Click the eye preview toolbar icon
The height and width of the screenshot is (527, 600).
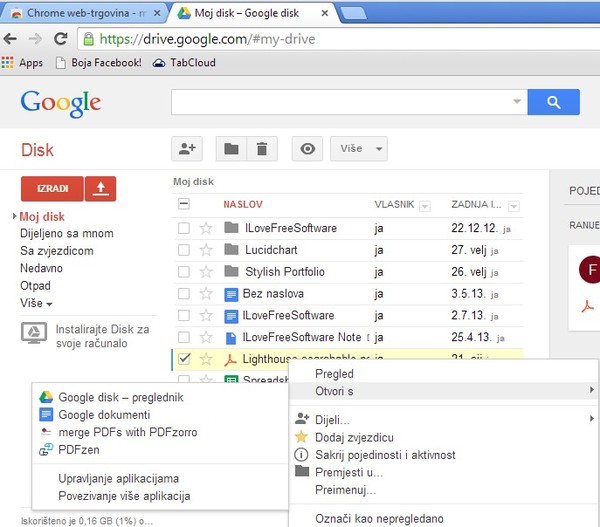[x=307, y=148]
